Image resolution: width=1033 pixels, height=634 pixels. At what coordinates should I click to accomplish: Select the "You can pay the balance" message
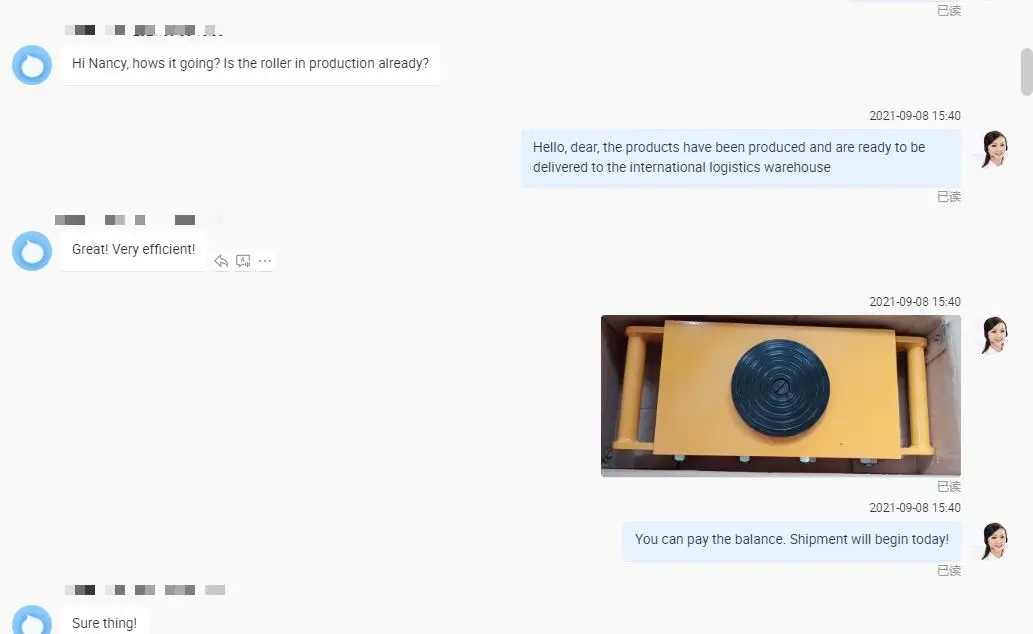[791, 540]
